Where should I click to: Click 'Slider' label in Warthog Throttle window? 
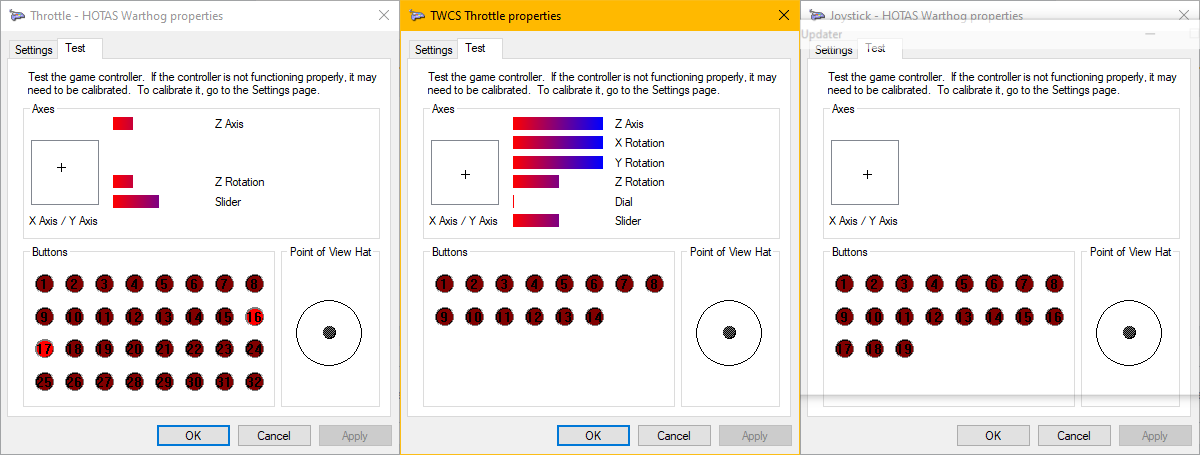coord(228,201)
